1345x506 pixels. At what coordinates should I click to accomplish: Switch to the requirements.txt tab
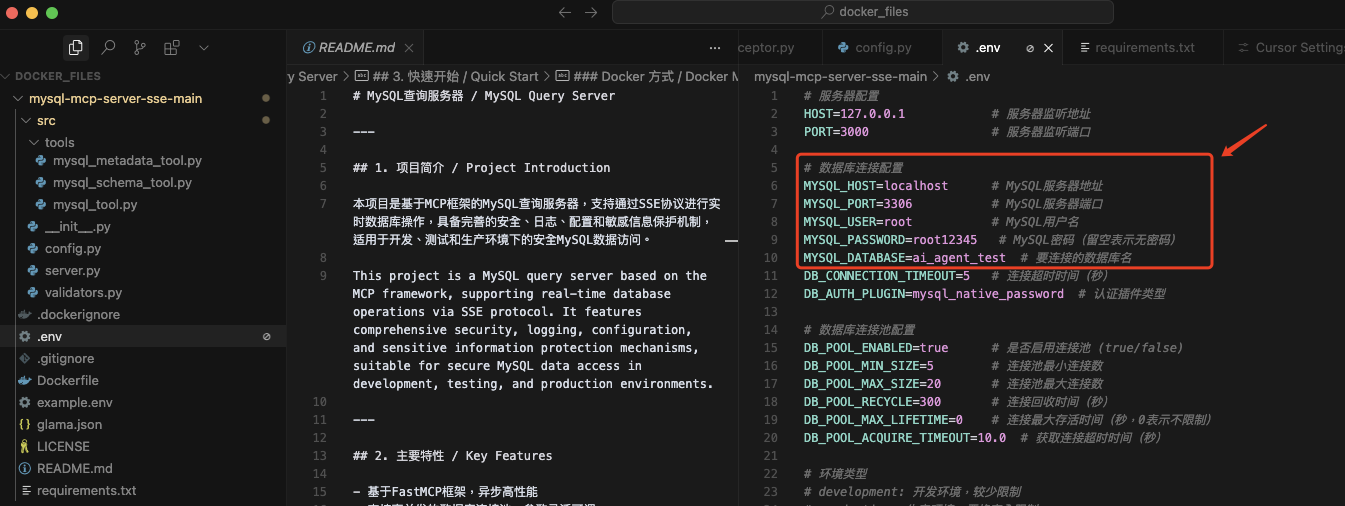[1144, 47]
